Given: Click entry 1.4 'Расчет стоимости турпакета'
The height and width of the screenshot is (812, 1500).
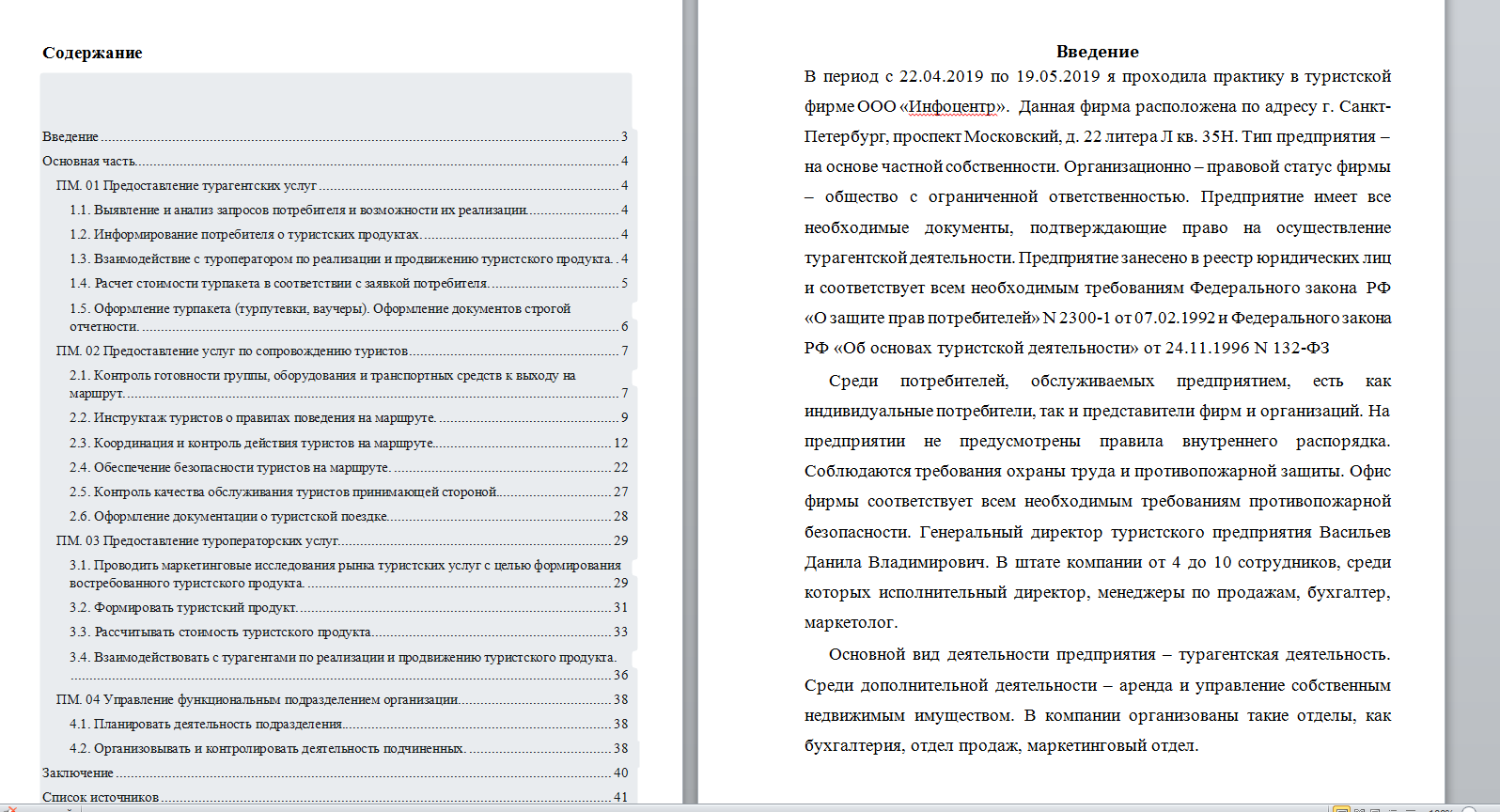Looking at the screenshot, I should click(349, 284).
